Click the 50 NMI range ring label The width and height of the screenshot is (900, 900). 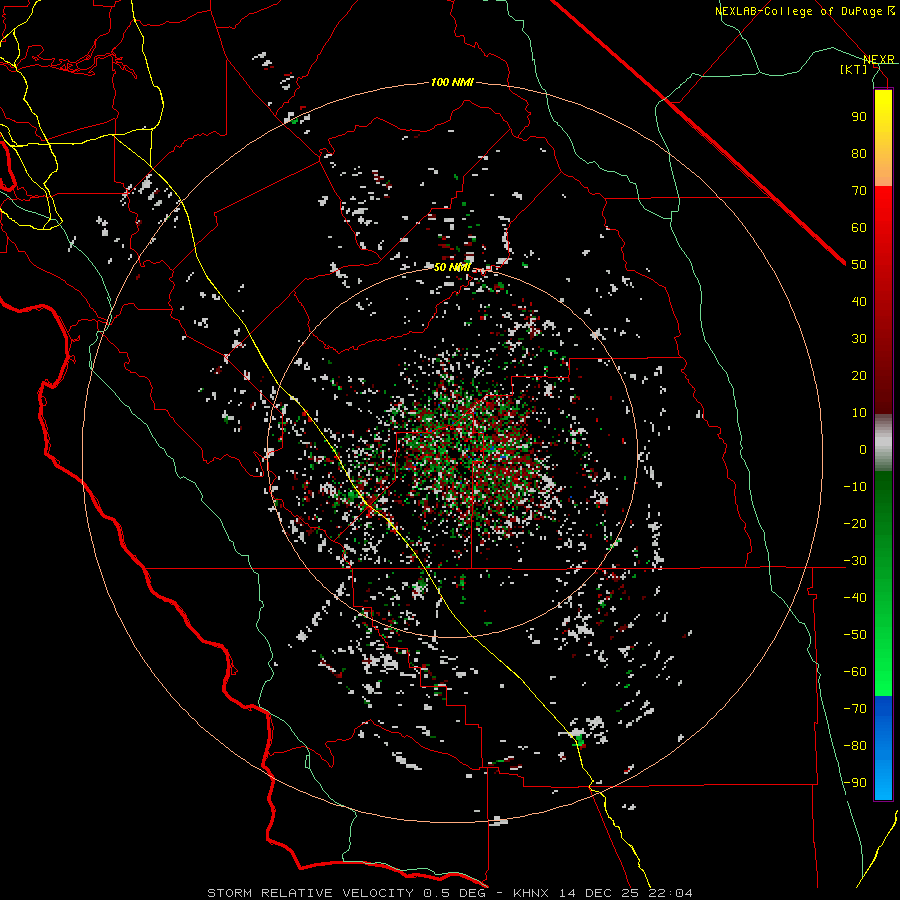452,267
